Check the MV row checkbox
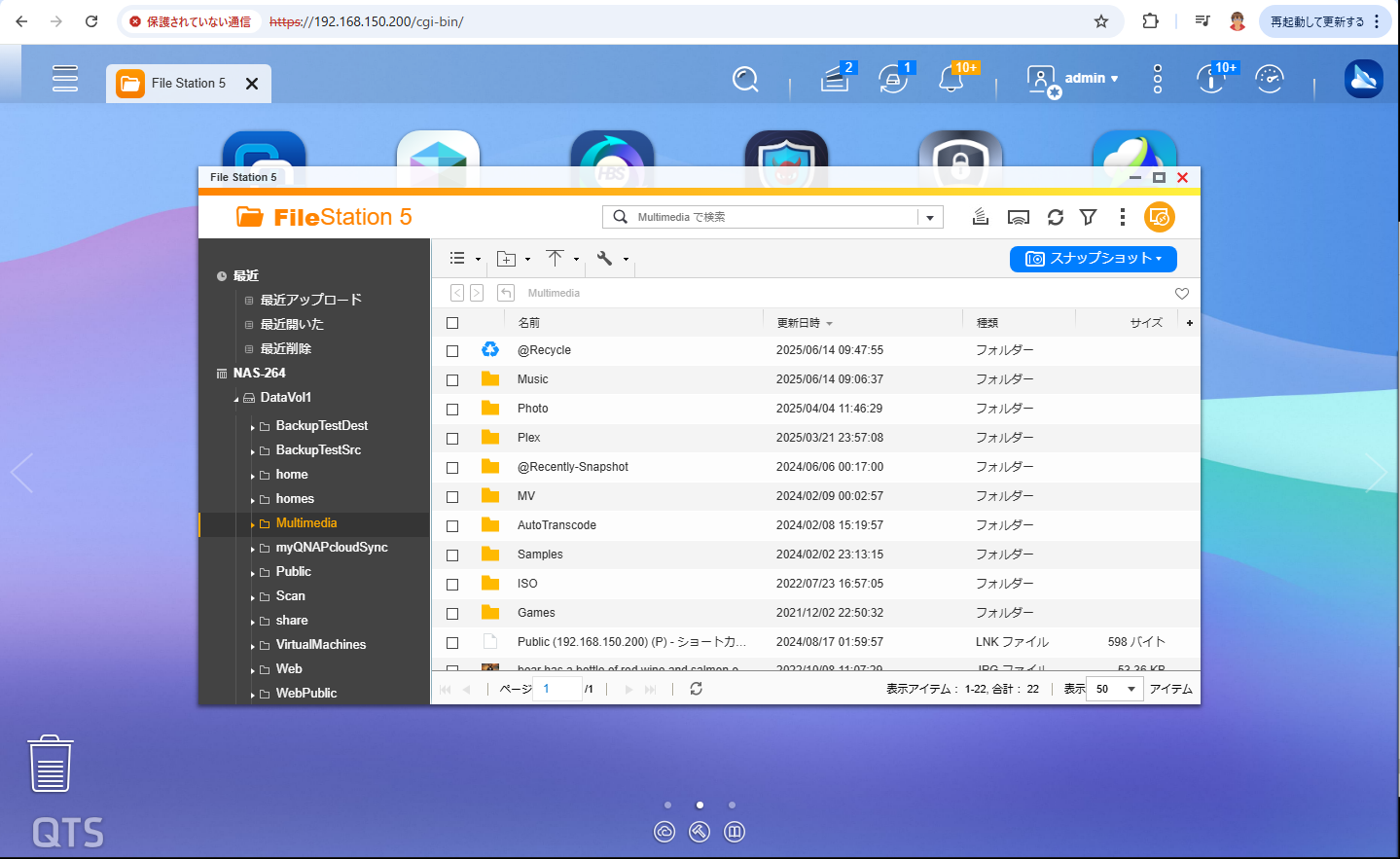The image size is (1400, 859). [x=452, y=497]
